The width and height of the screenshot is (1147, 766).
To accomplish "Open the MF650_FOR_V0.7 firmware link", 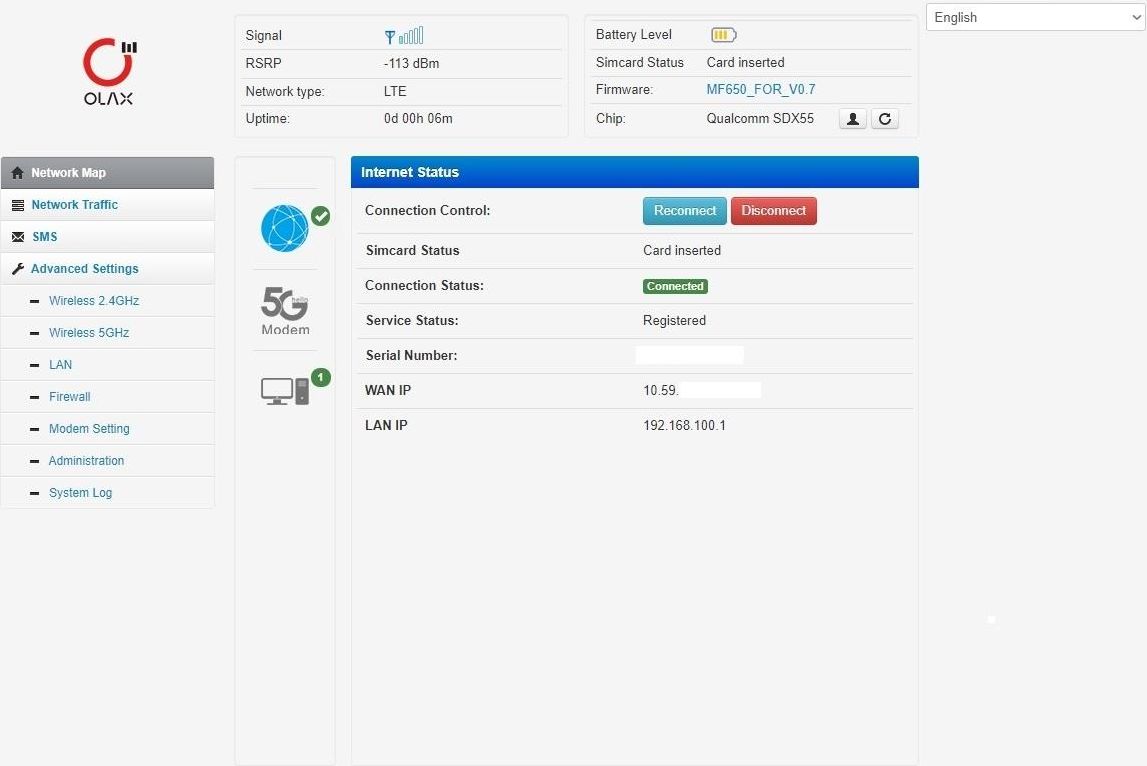I will click(x=761, y=89).
